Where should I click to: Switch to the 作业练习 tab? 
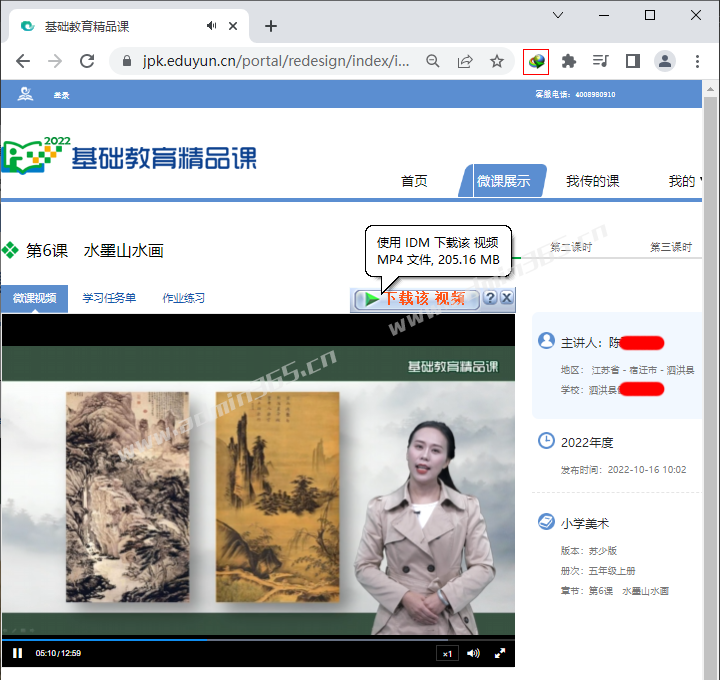click(183, 298)
